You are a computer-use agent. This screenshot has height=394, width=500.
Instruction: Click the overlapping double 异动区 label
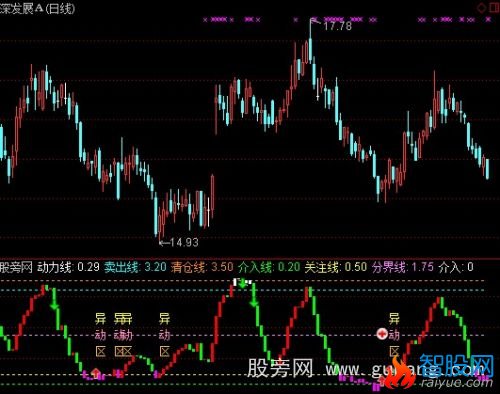(123, 335)
